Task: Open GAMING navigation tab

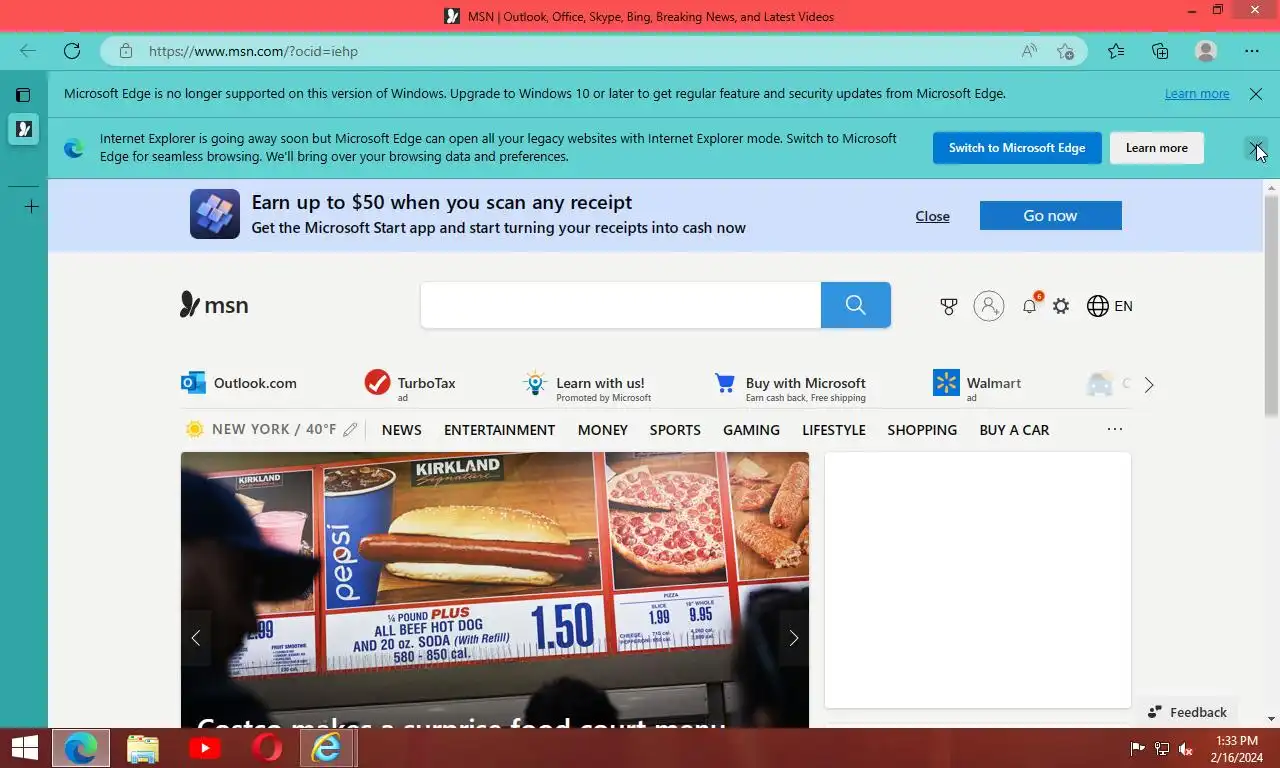Action: click(751, 430)
